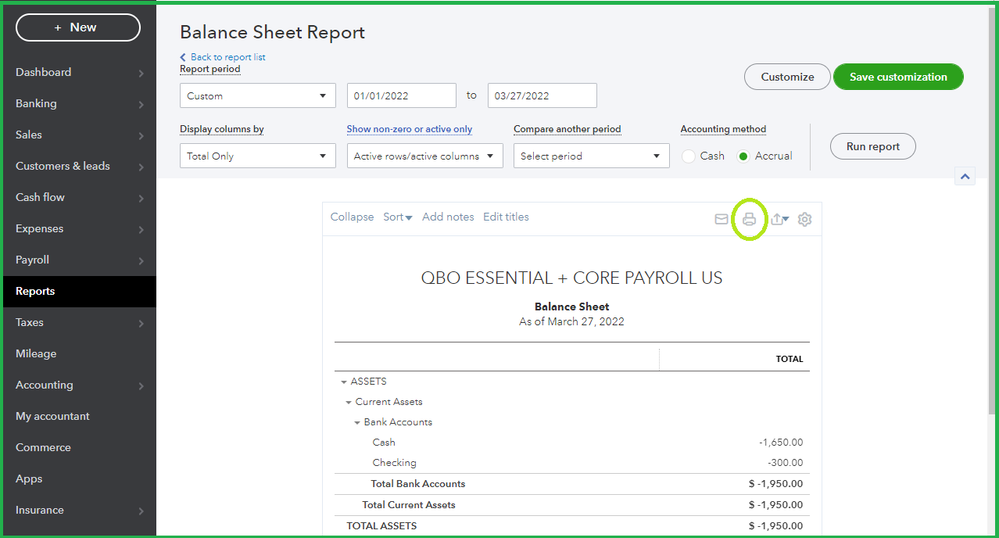
Task: Open report settings gear icon
Action: coord(805,219)
